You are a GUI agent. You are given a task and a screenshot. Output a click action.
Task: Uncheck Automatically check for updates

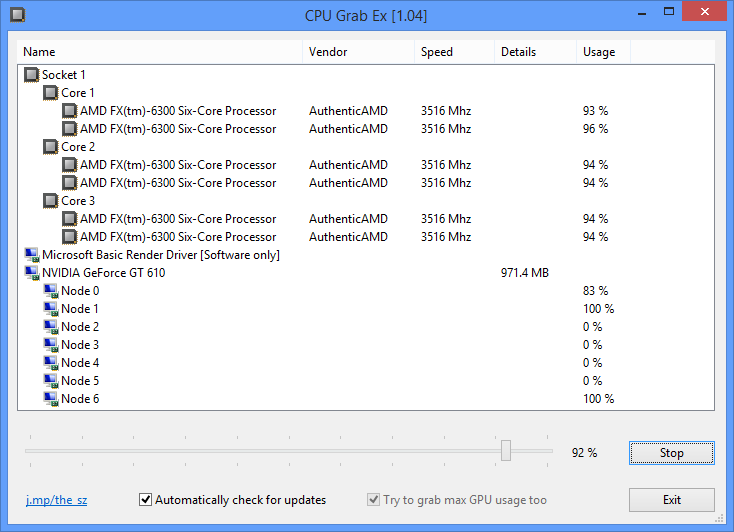click(146, 500)
